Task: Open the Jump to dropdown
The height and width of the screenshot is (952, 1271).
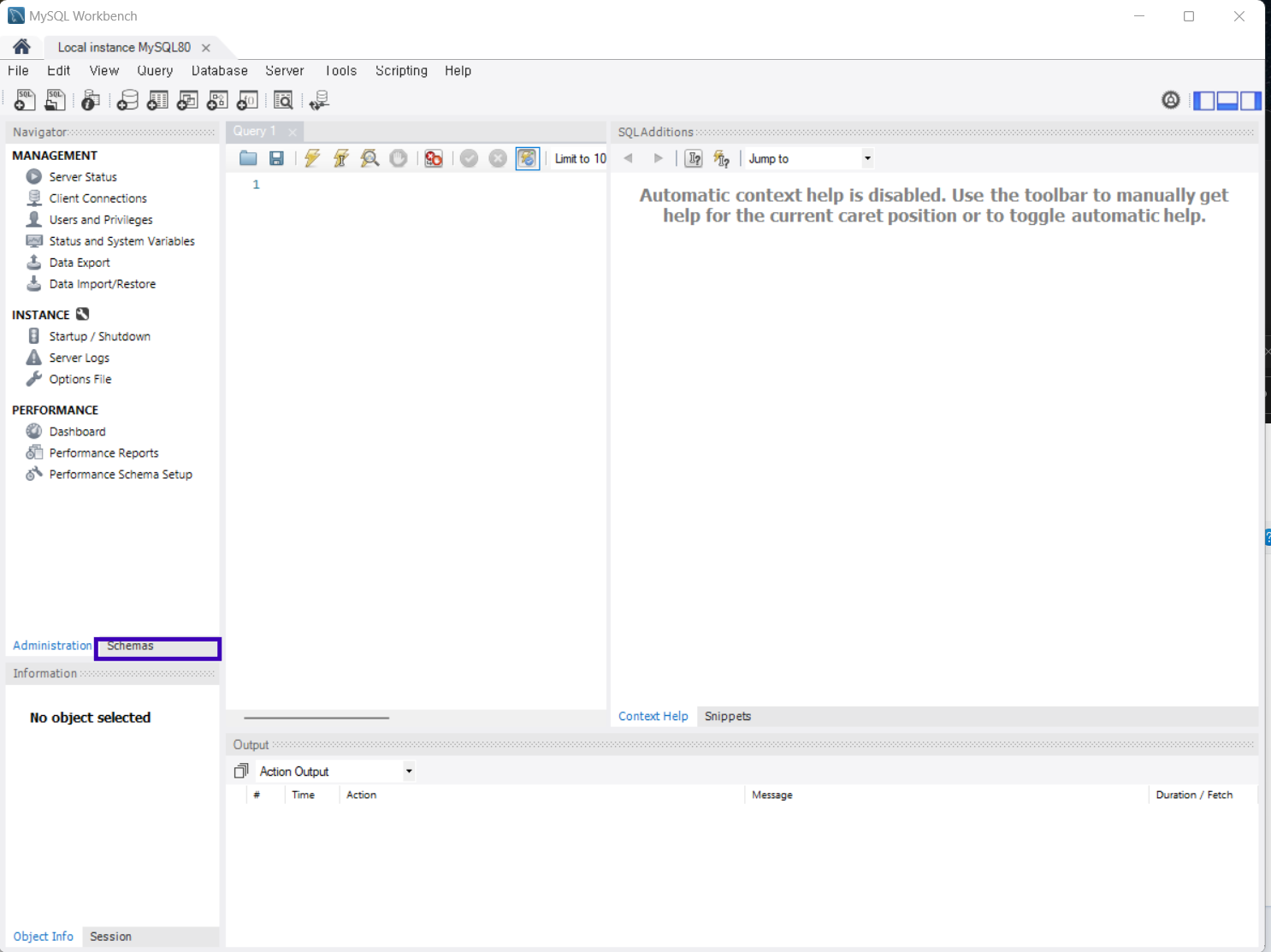Action: 809,158
